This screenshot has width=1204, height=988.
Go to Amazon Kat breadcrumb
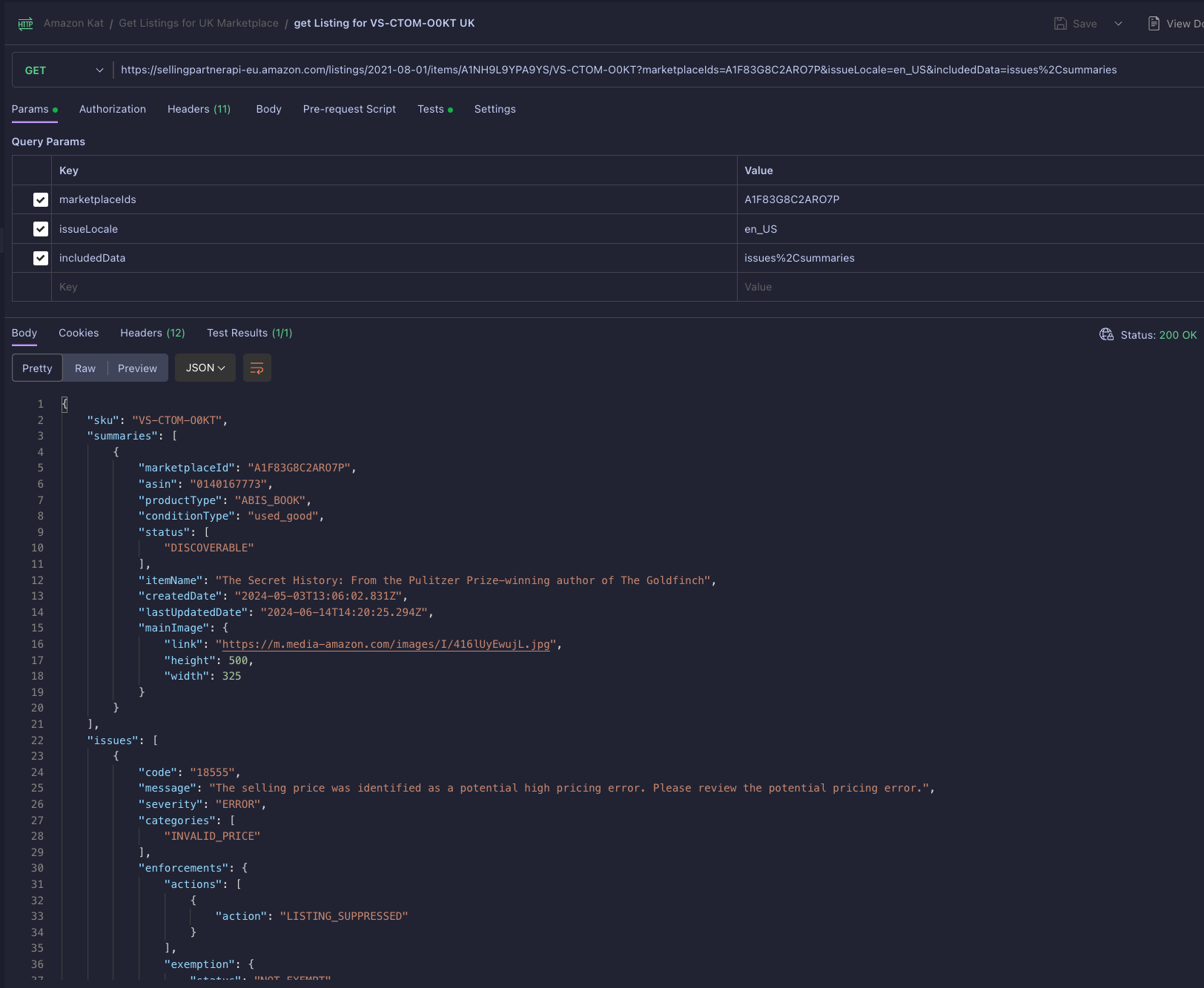(x=73, y=23)
